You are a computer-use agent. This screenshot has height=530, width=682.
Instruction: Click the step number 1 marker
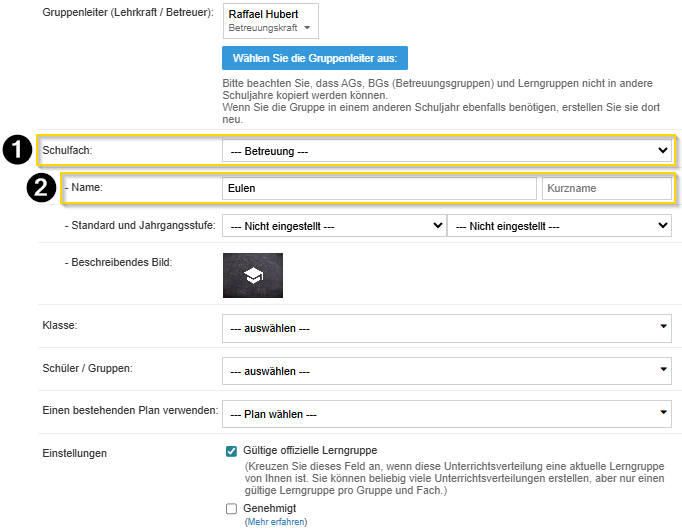[x=15, y=150]
